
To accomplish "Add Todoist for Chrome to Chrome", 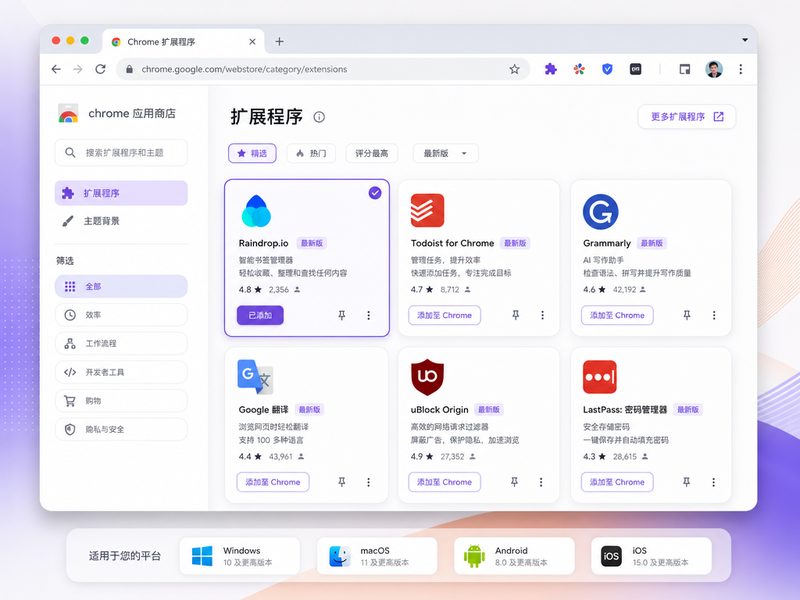I will (x=444, y=315).
